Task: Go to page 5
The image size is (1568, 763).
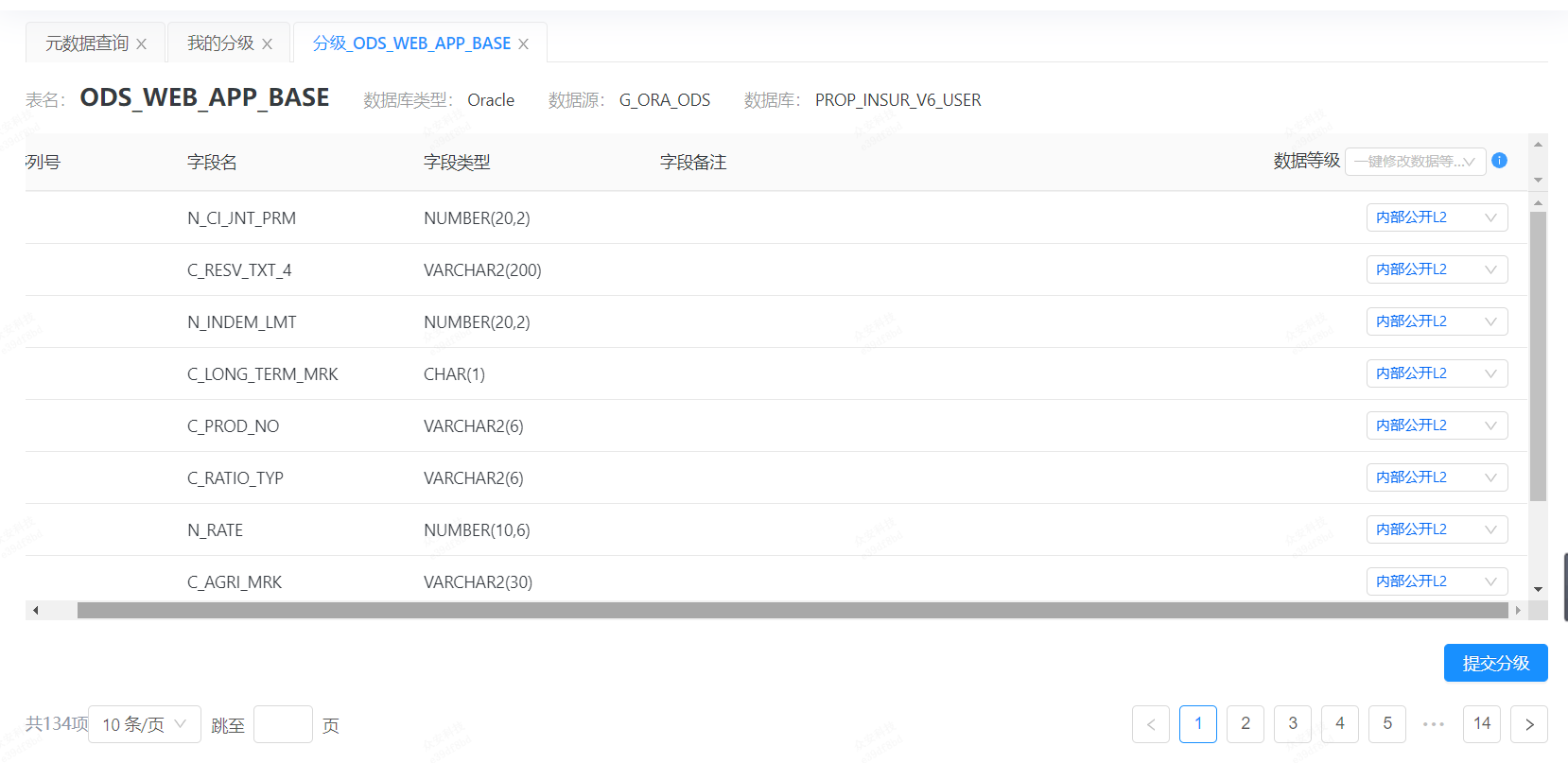Action: (x=1387, y=724)
